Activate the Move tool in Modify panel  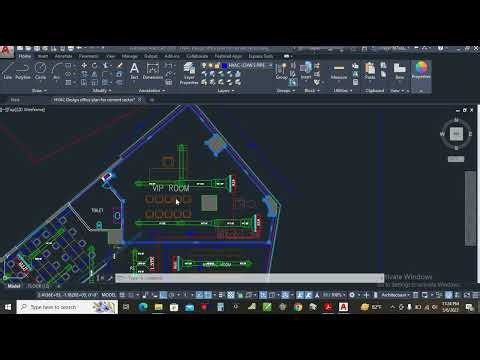(x=84, y=65)
